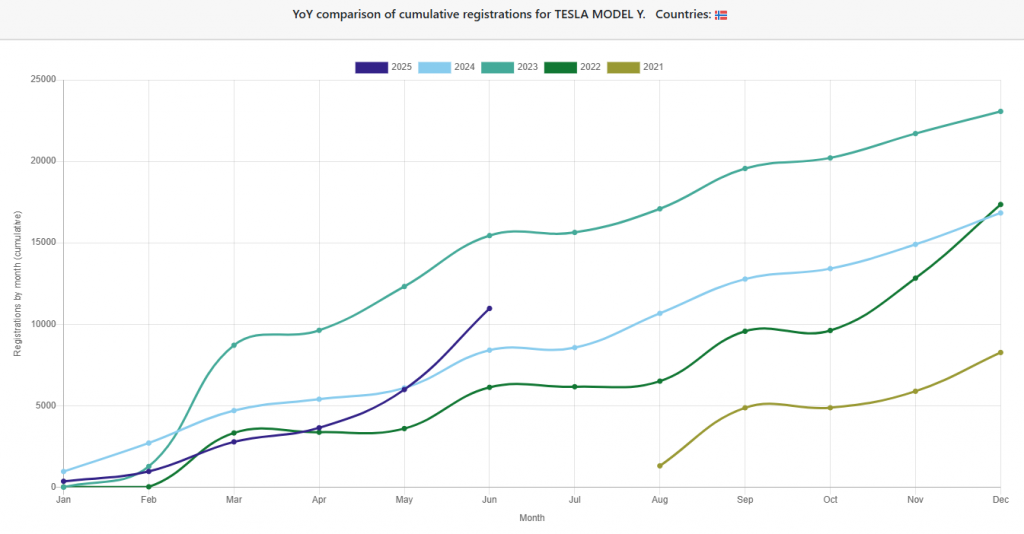Click the 2025 legend color swatch
Viewport: 1024px width, 534px height.
371,67
